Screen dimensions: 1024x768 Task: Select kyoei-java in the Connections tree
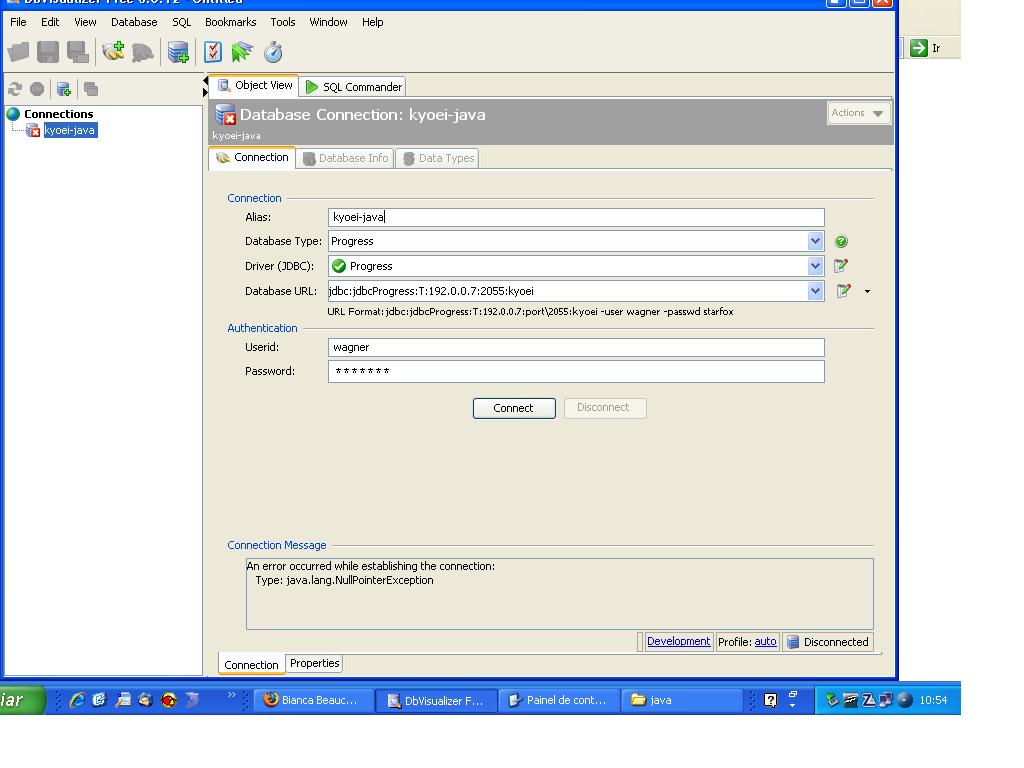pyautogui.click(x=70, y=131)
